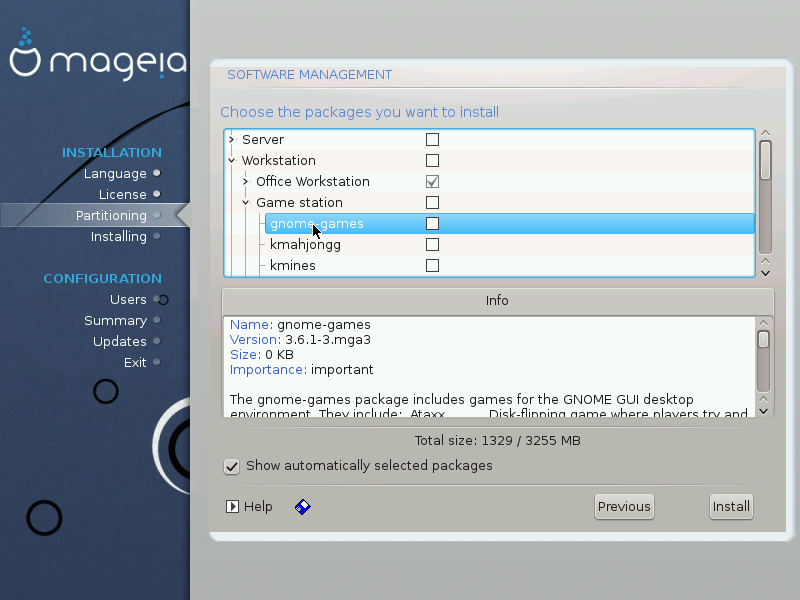Select the Game station tree item

tap(299, 203)
